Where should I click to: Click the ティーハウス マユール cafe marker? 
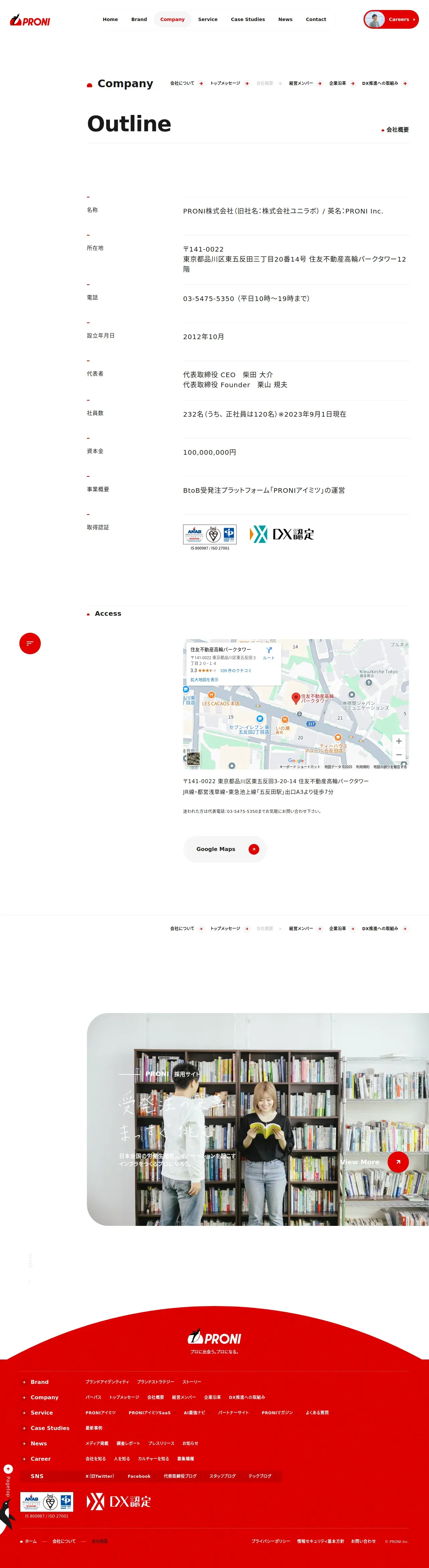pos(338,737)
